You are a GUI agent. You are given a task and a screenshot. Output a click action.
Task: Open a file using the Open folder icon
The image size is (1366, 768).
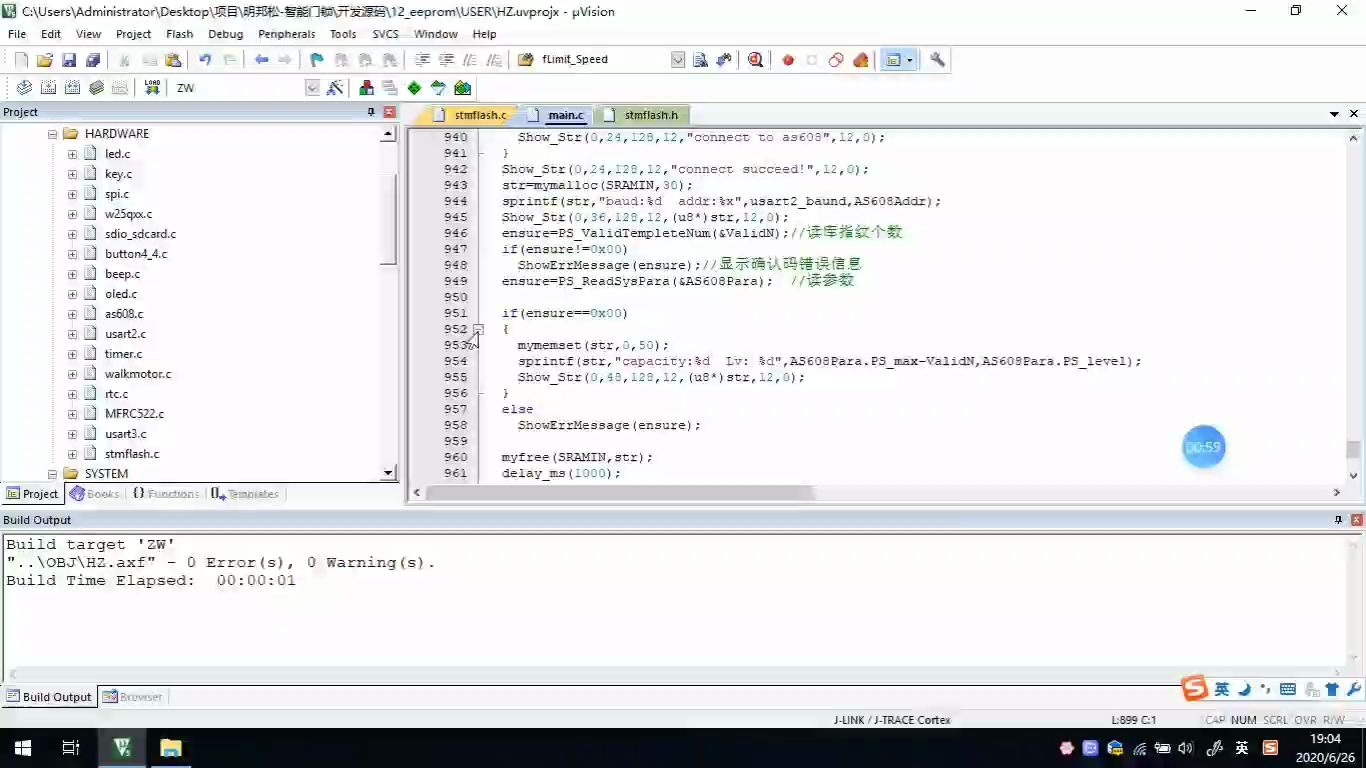pyautogui.click(x=45, y=60)
